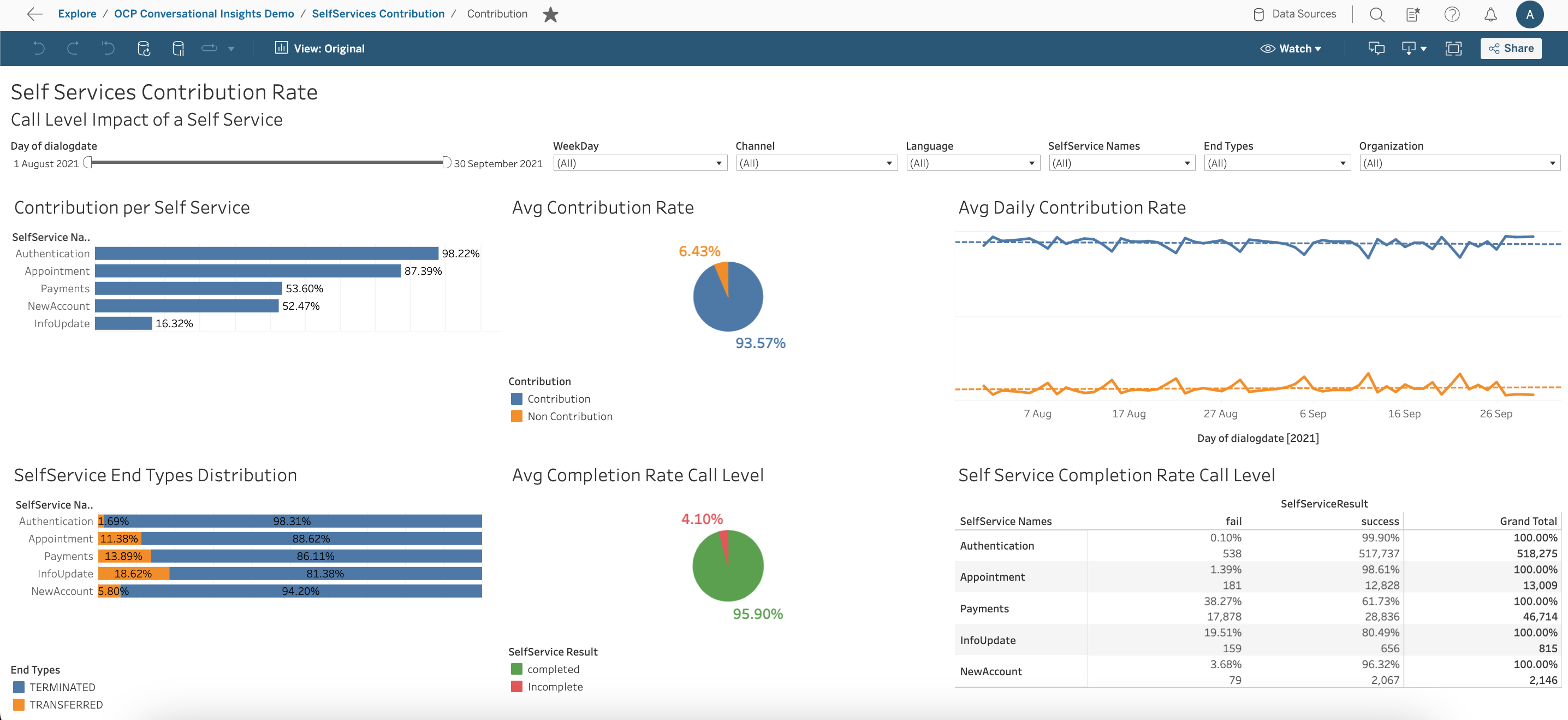Image resolution: width=1568 pixels, height=720 pixels.
Task: Click the refresh data source icon
Action: pyautogui.click(x=144, y=48)
